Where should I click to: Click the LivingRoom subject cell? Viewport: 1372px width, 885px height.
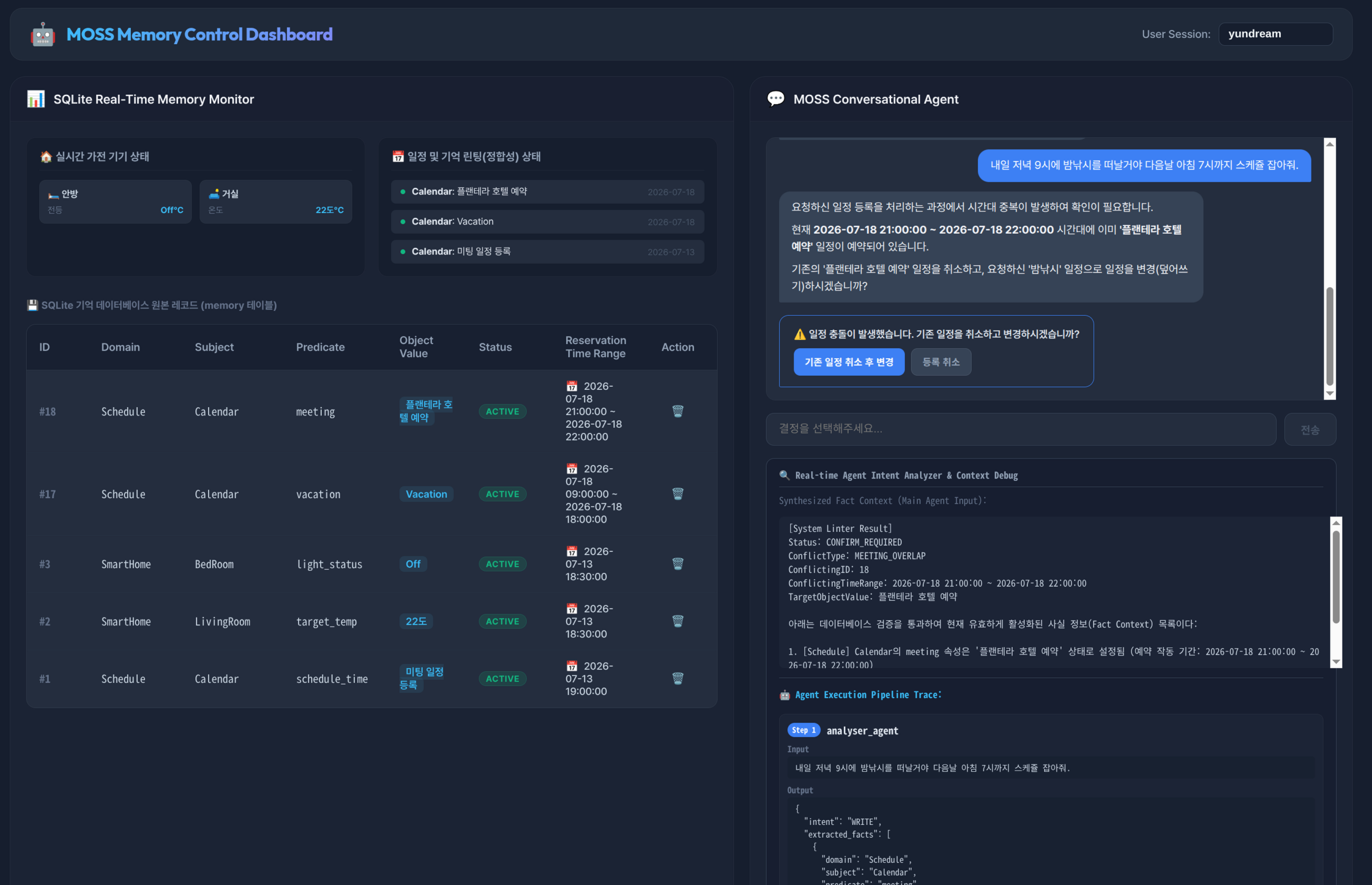point(222,621)
